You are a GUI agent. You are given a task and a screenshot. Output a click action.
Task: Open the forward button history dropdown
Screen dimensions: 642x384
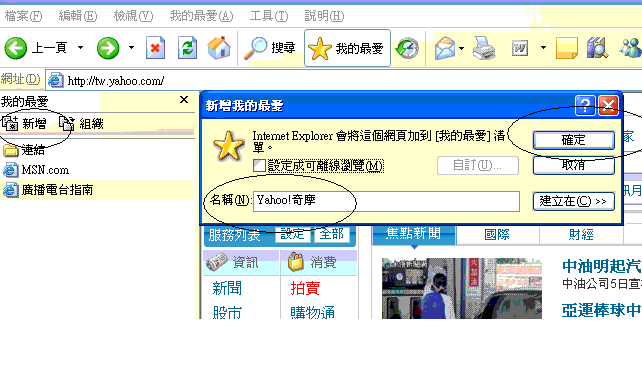(x=131, y=48)
